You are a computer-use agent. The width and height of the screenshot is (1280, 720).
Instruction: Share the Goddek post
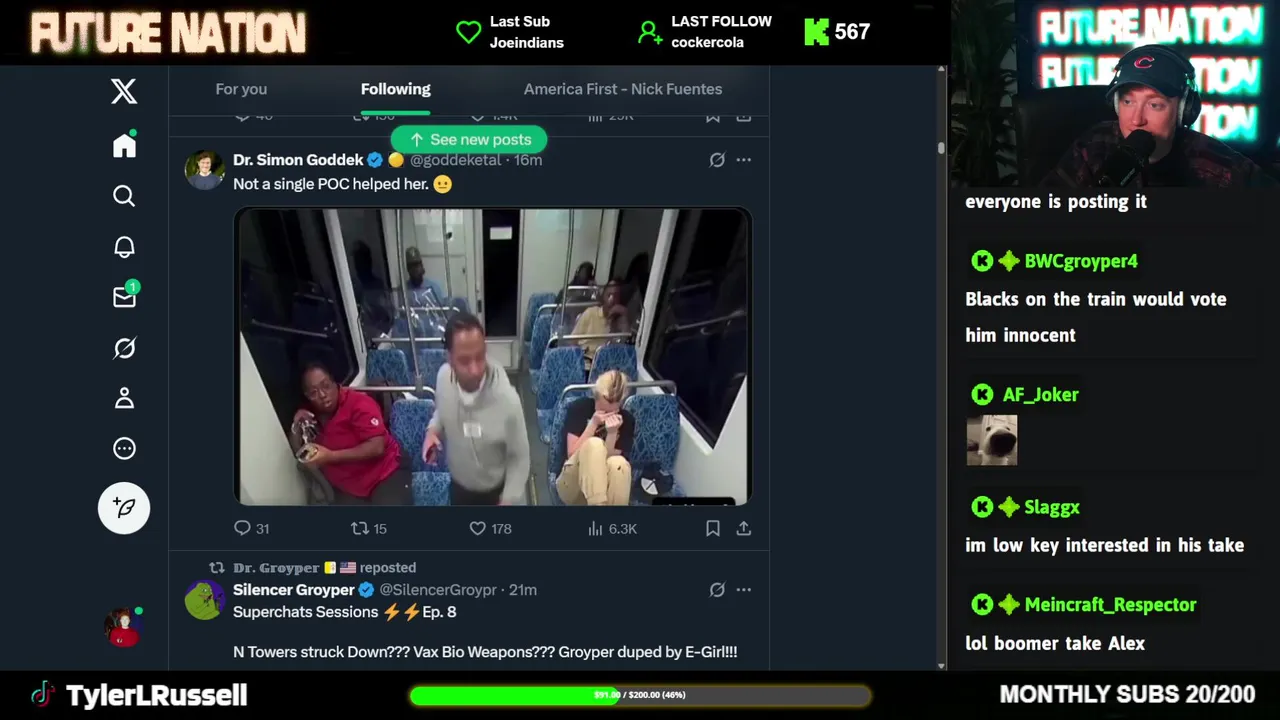[744, 528]
